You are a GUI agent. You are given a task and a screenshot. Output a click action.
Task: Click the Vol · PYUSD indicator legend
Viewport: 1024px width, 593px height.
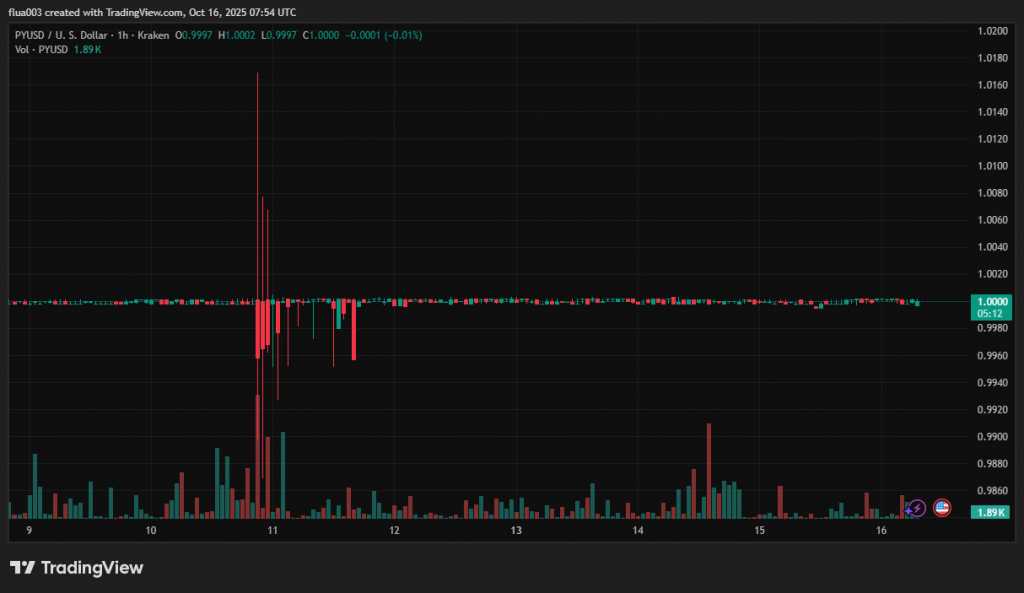[x=41, y=49]
